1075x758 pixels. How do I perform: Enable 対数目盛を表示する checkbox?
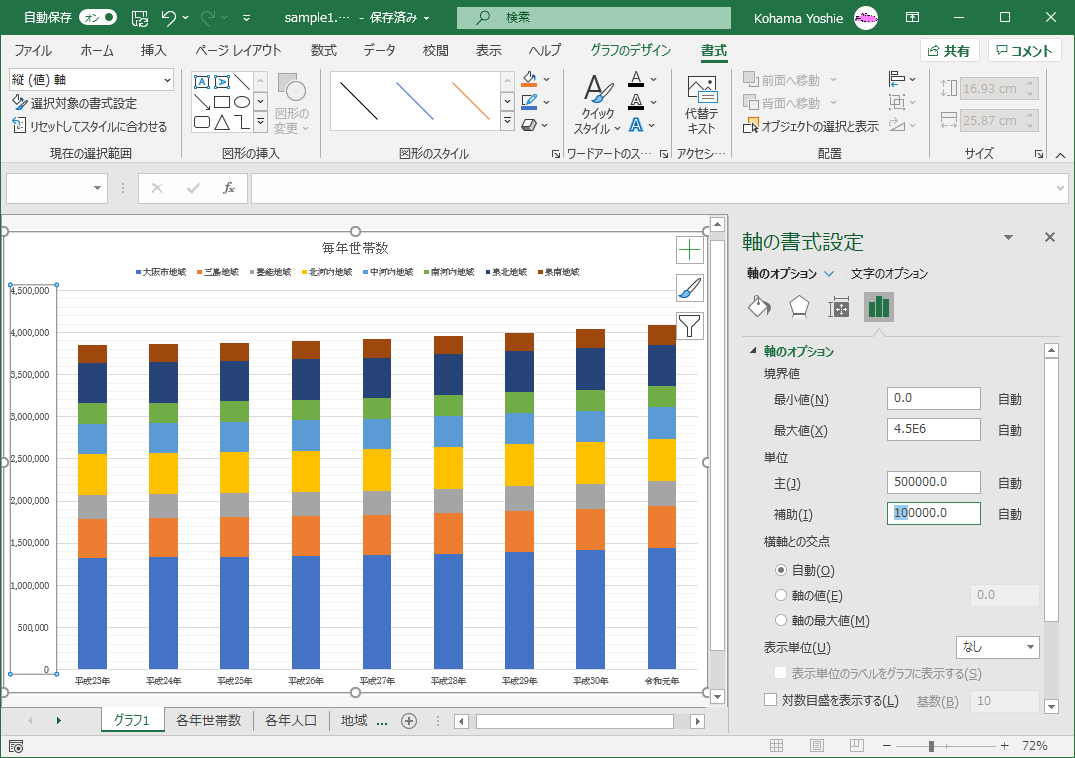pos(771,700)
